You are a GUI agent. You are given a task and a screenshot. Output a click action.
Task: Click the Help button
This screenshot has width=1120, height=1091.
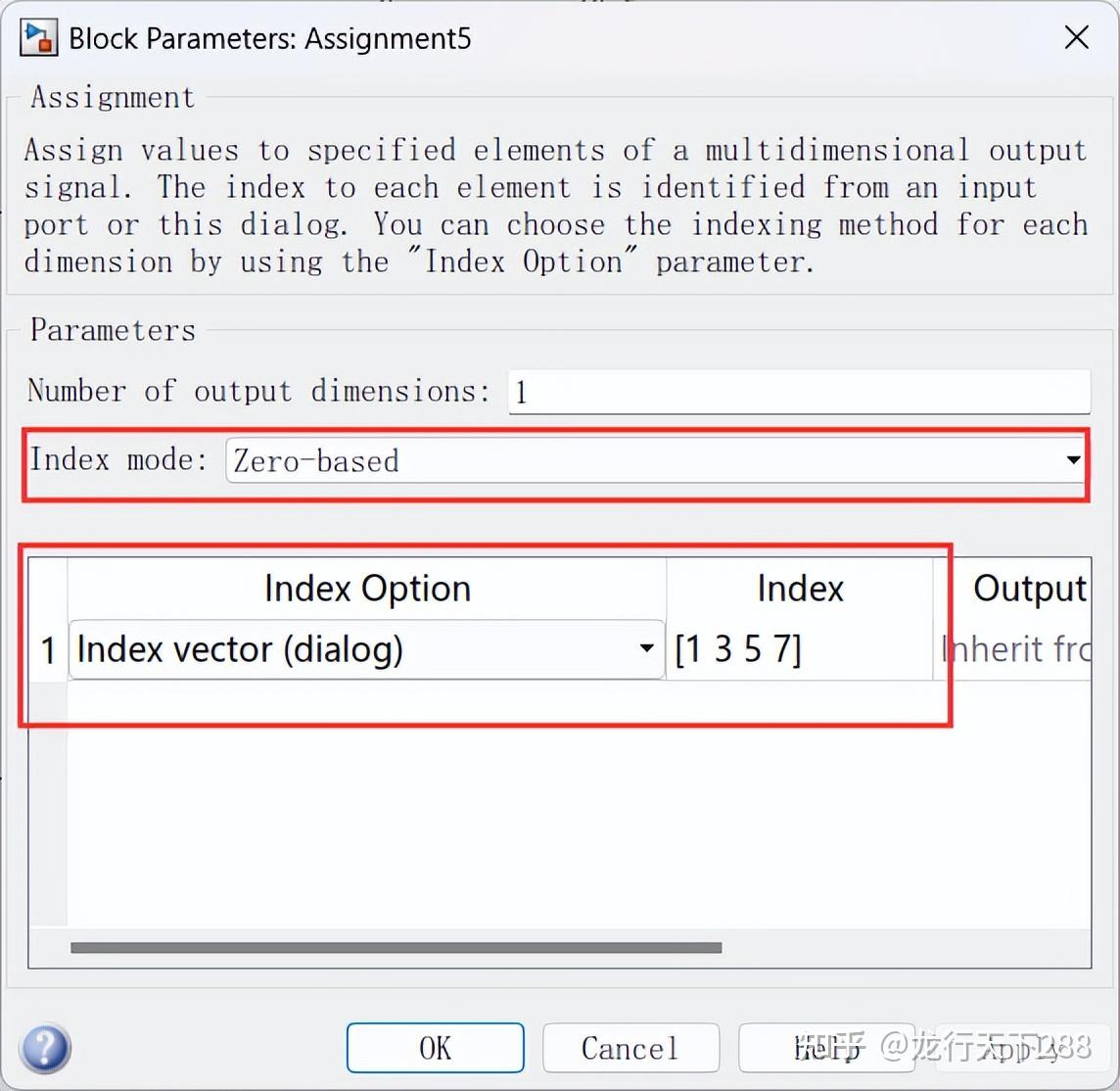click(826, 1048)
